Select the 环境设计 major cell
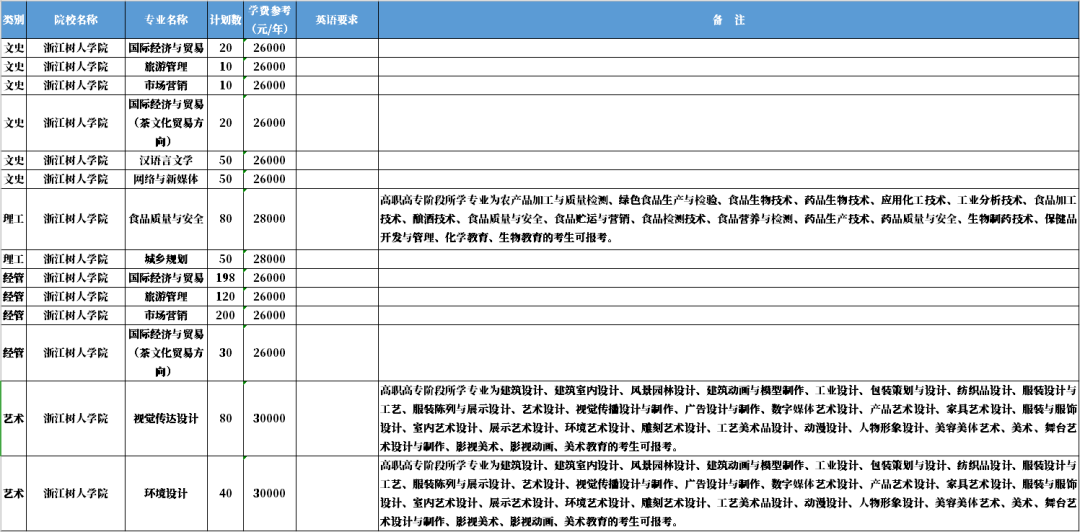 pyautogui.click(x=166, y=493)
